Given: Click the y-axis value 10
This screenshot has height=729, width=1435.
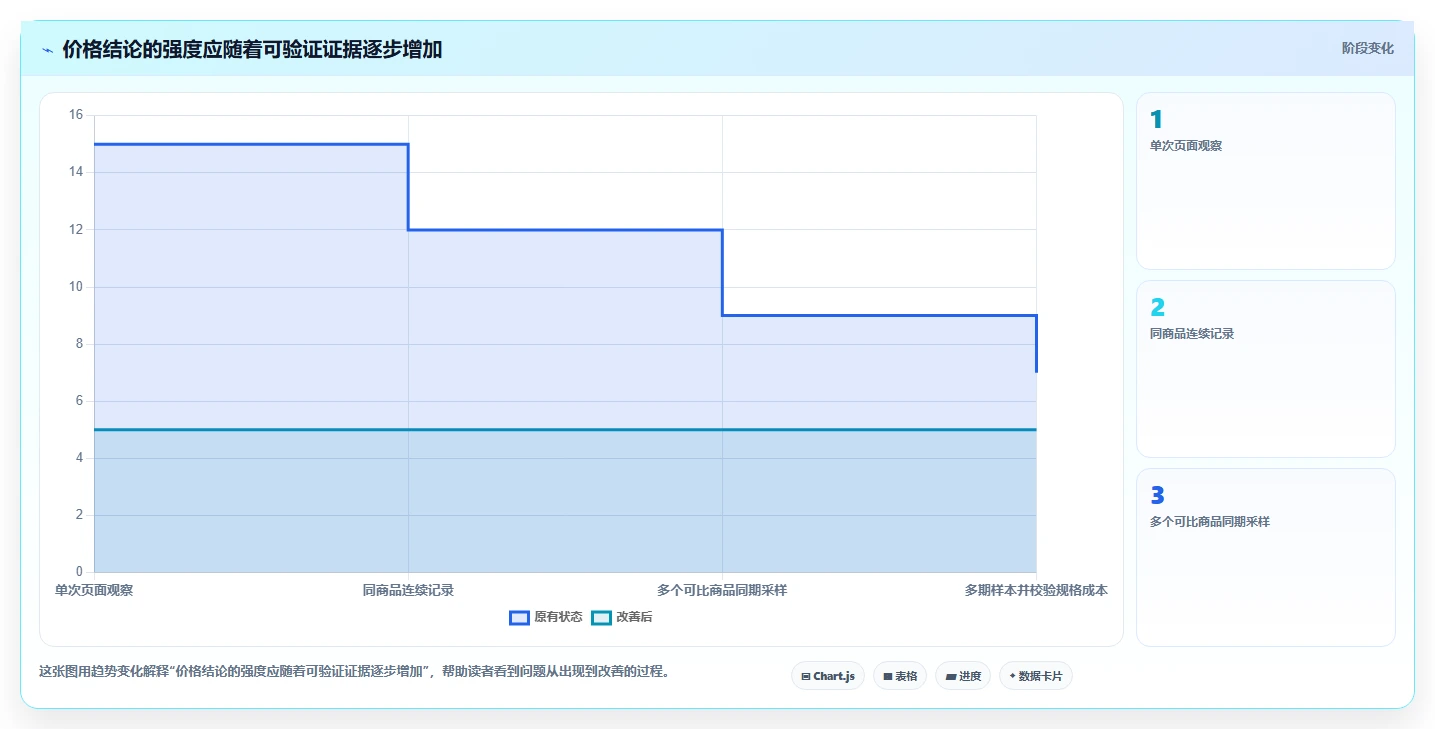Looking at the screenshot, I should coord(76,287).
